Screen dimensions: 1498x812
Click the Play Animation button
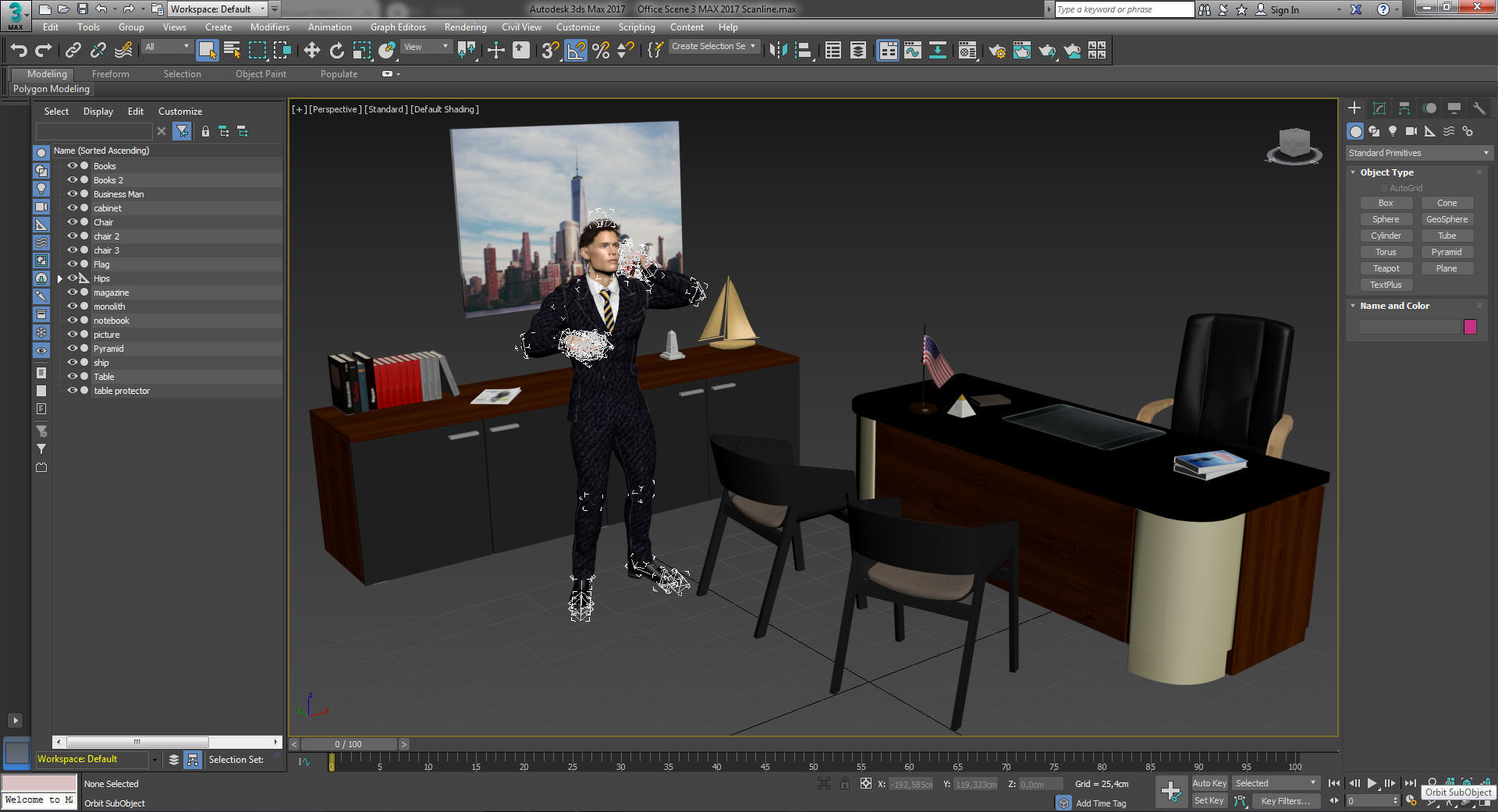click(x=1372, y=783)
